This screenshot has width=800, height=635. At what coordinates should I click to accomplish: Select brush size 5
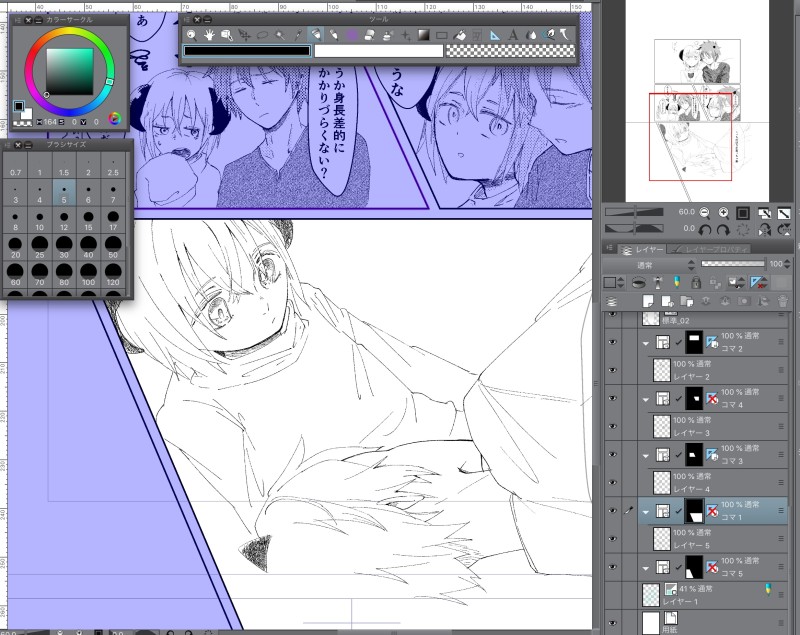coord(64,192)
